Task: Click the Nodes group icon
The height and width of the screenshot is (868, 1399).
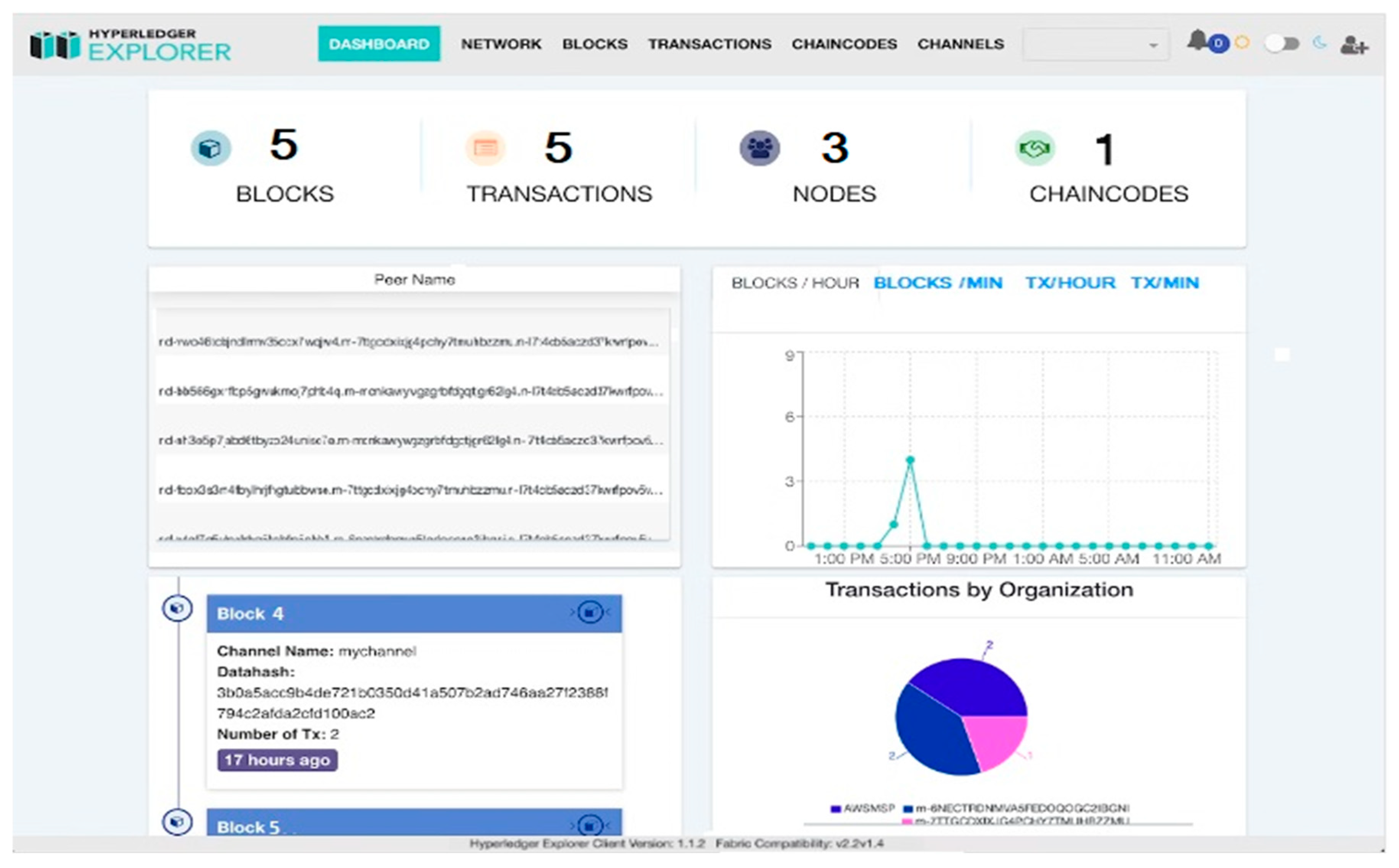Action: click(759, 148)
